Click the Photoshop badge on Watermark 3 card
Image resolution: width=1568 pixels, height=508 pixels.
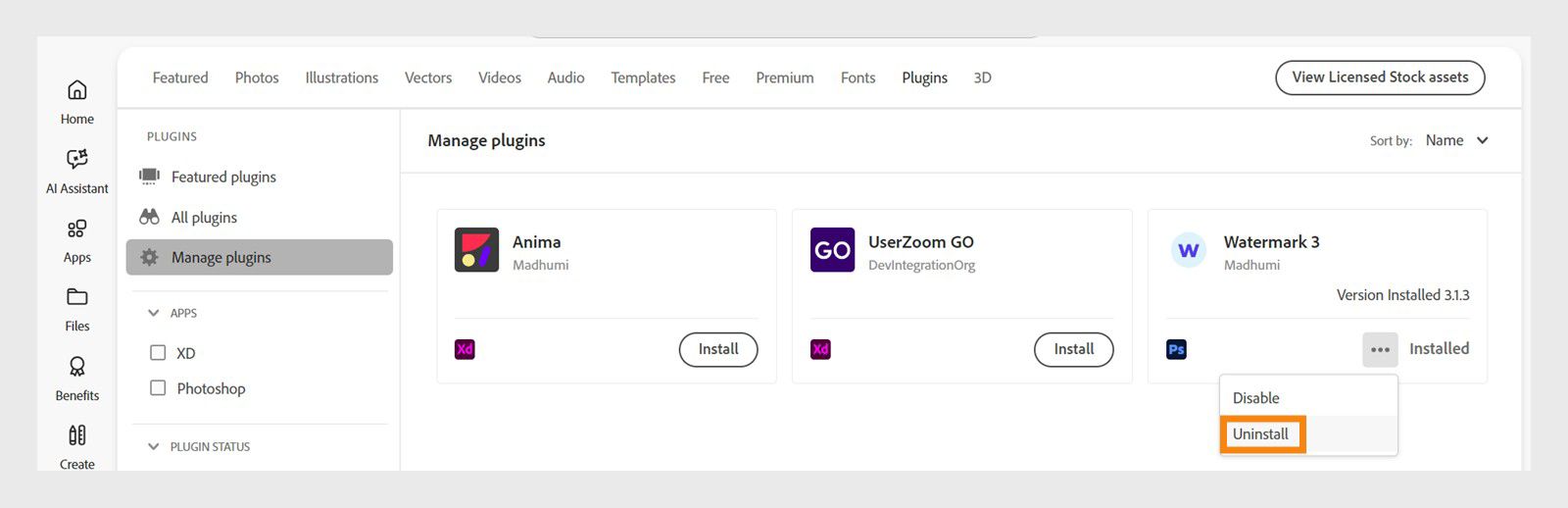tap(1177, 349)
